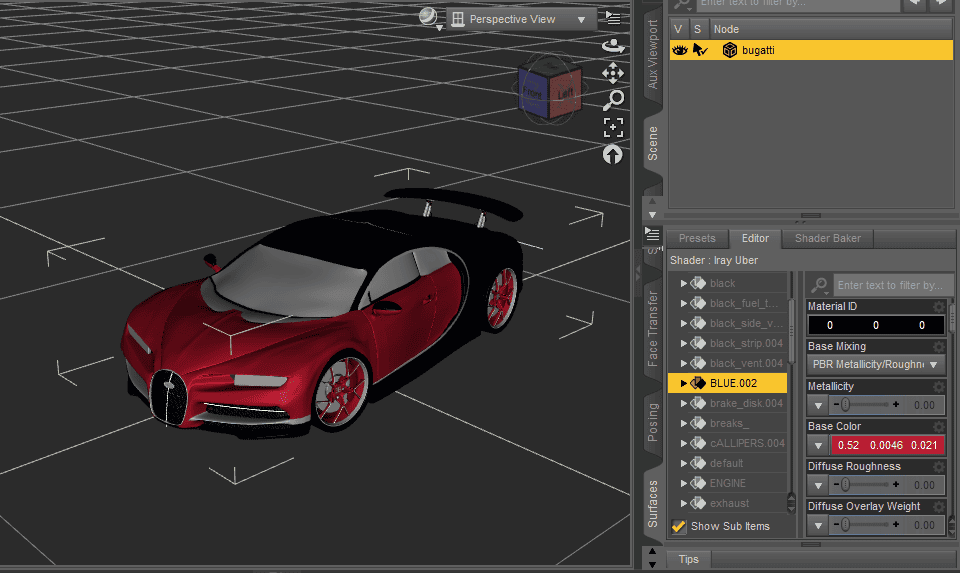Open viewport options menu icon
The height and width of the screenshot is (573, 960).
point(612,18)
